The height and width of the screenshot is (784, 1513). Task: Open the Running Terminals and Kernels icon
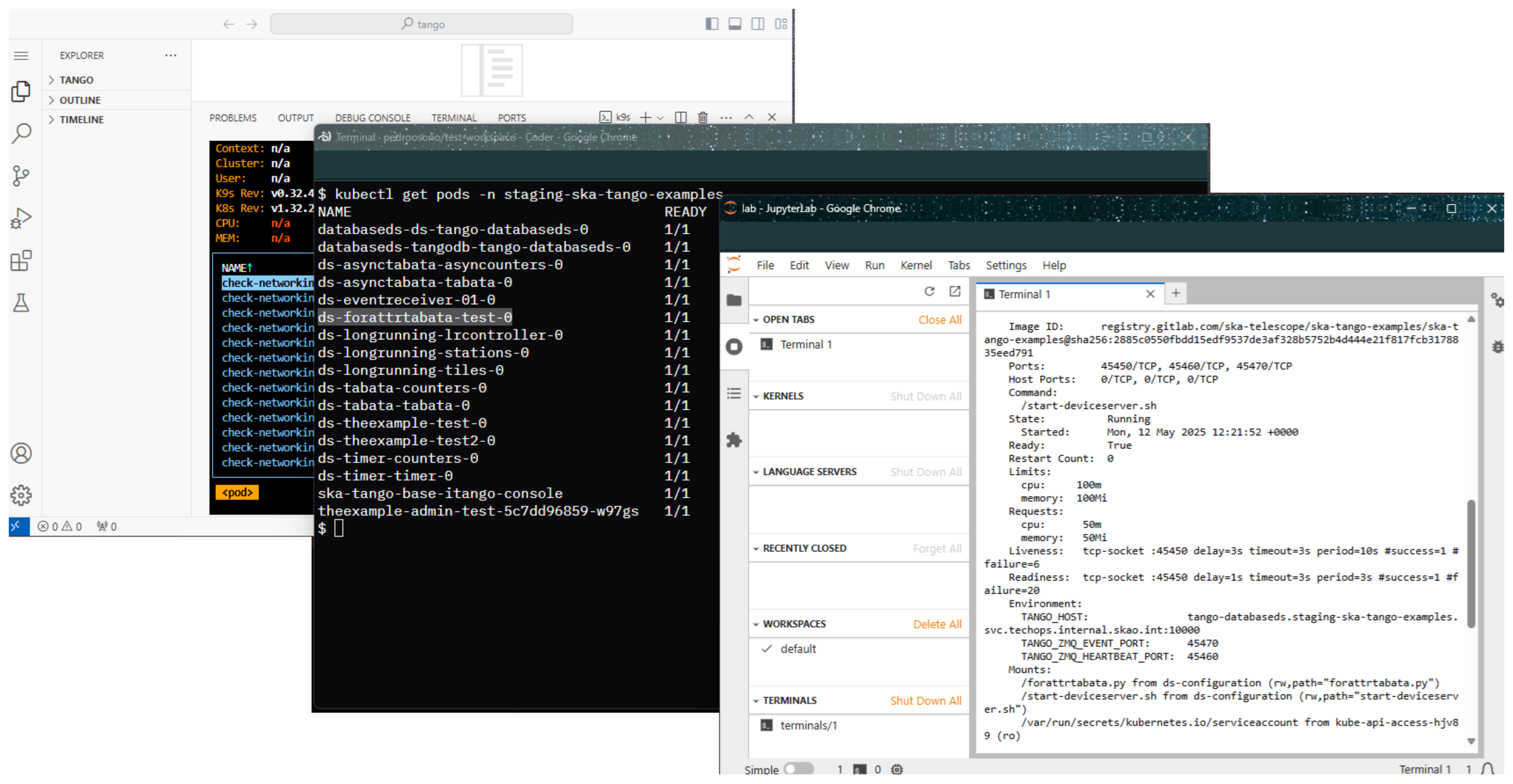point(734,346)
